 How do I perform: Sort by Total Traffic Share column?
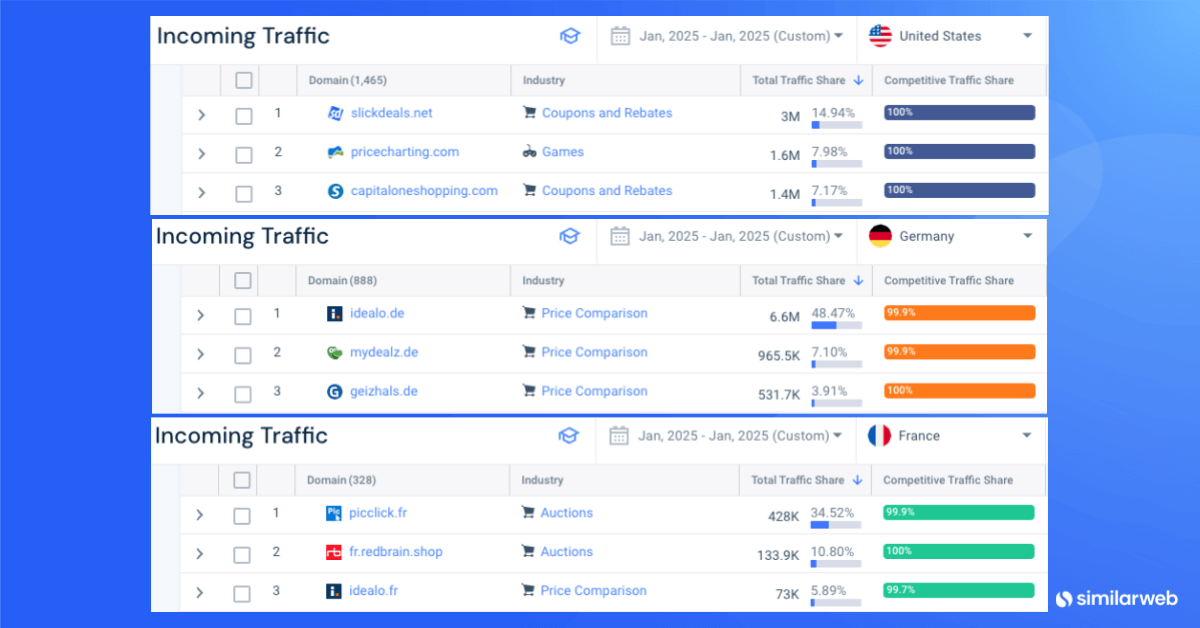pos(805,80)
